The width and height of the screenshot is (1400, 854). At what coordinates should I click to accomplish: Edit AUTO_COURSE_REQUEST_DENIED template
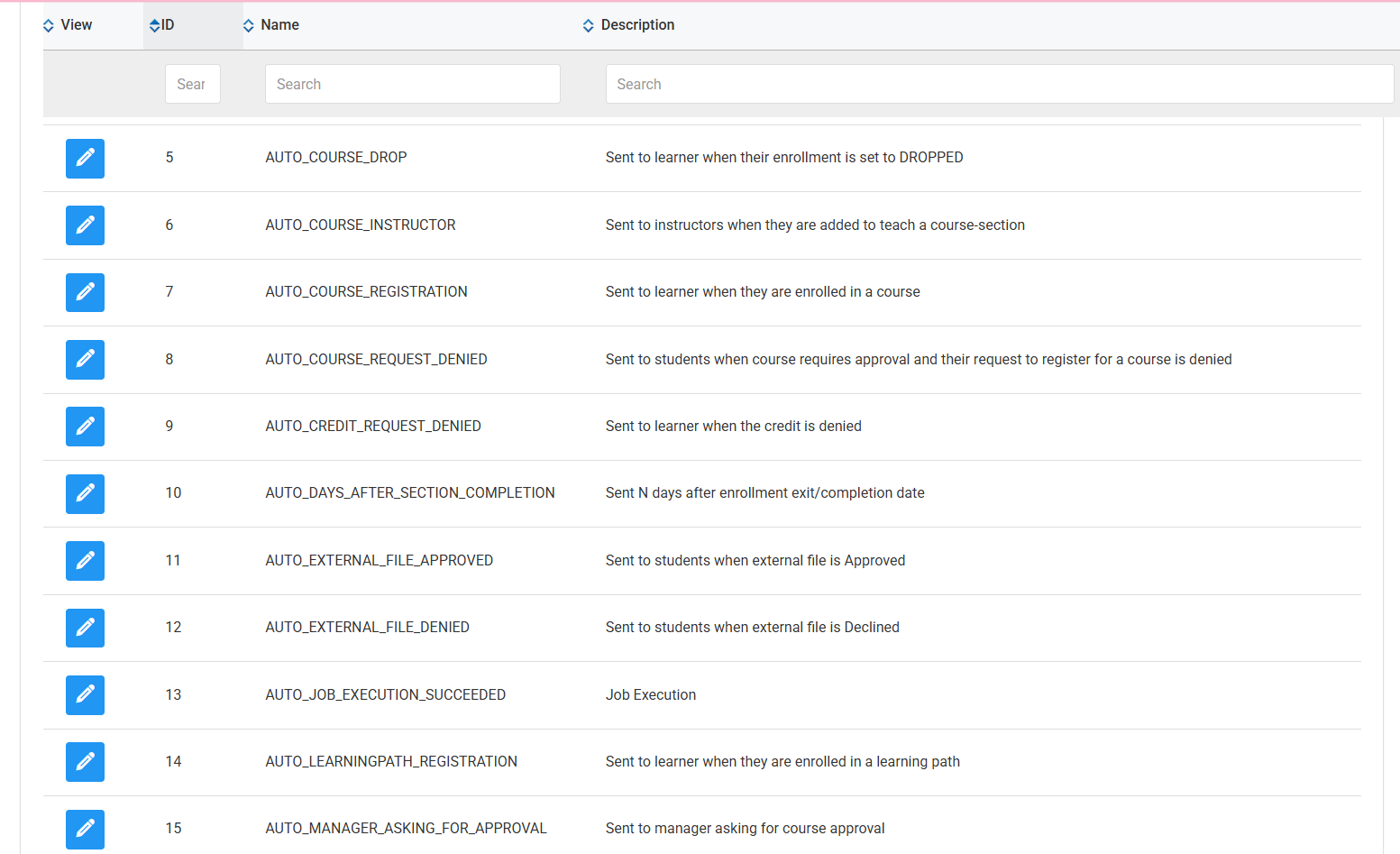point(85,360)
